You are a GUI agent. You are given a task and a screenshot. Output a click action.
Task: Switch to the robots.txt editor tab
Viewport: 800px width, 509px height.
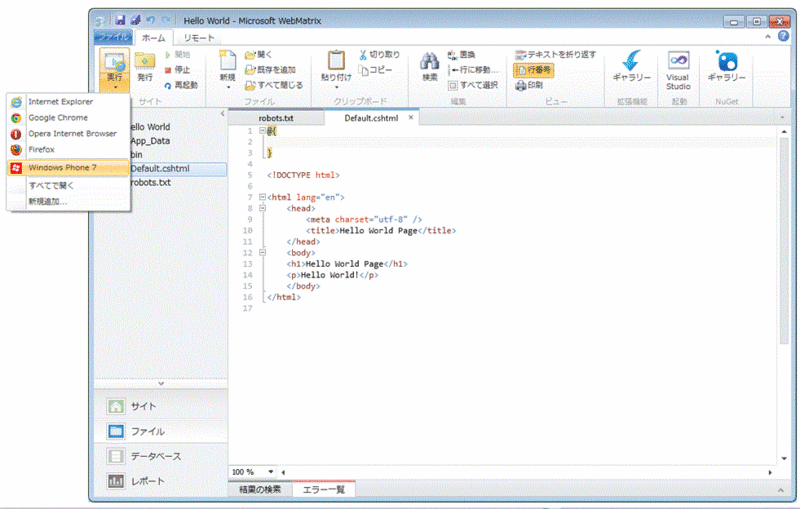(x=276, y=118)
